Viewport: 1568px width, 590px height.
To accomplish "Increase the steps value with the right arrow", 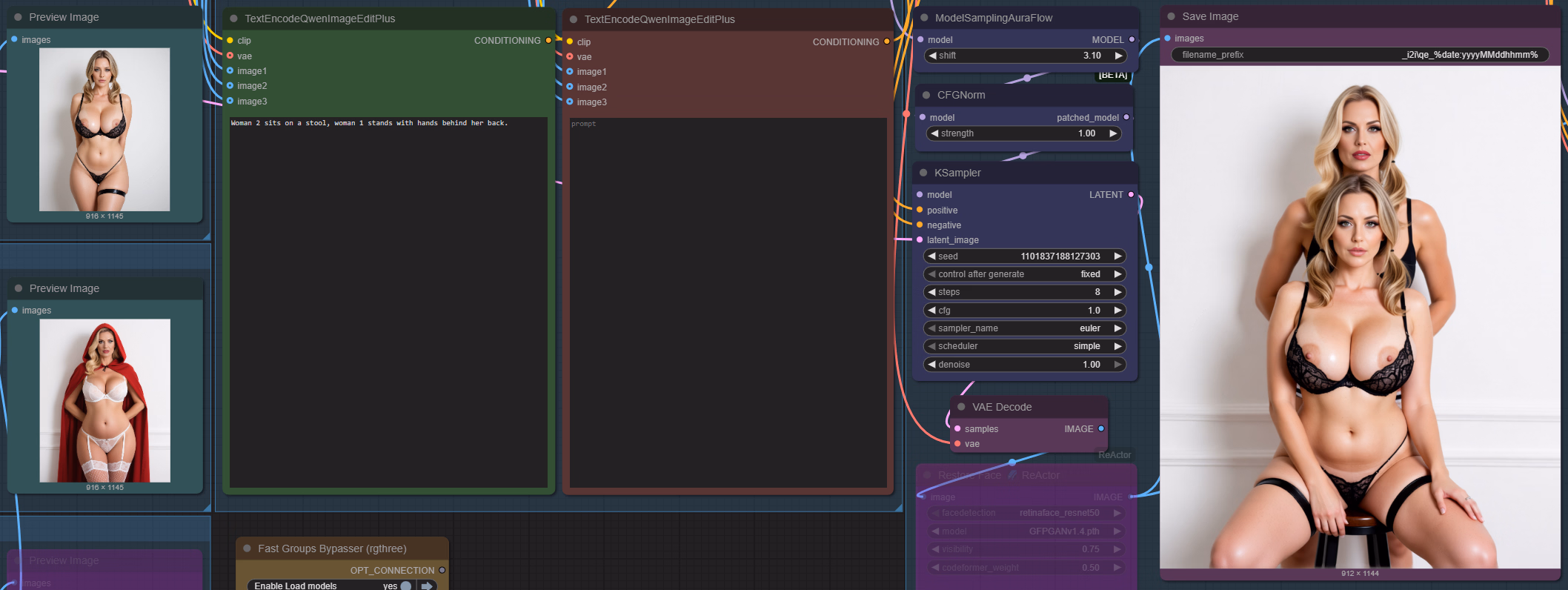I will pyautogui.click(x=1117, y=292).
